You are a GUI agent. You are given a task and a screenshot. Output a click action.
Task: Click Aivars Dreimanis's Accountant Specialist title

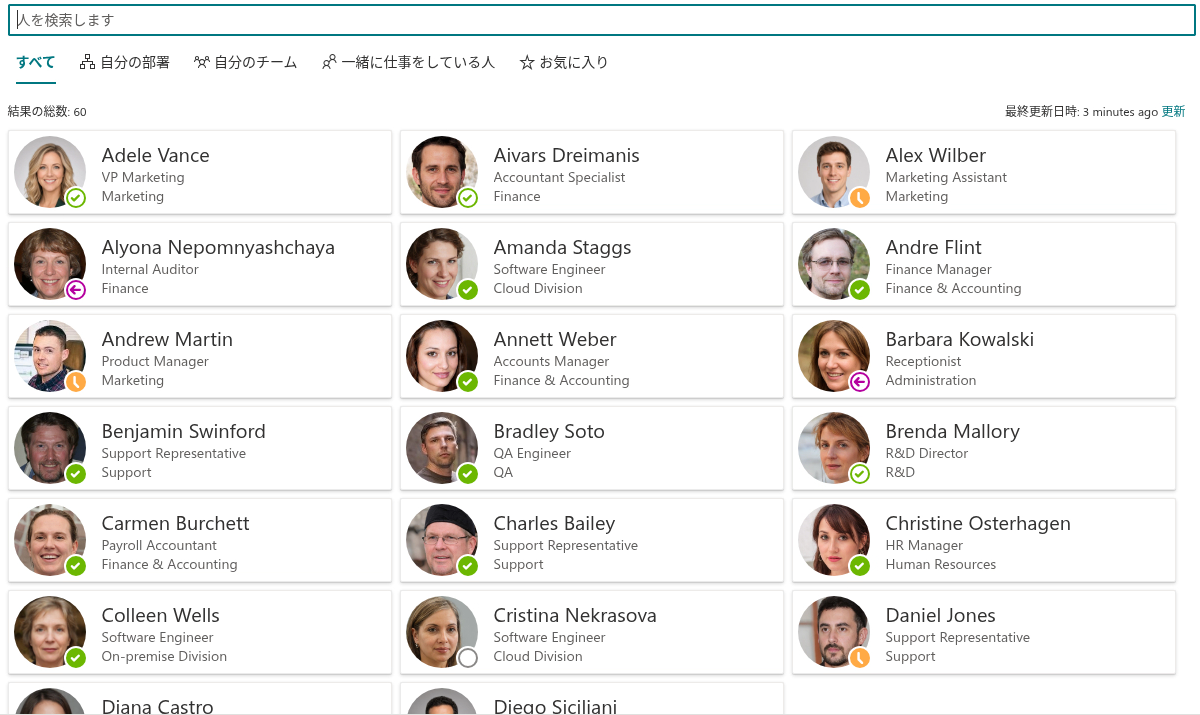pyautogui.click(x=559, y=177)
